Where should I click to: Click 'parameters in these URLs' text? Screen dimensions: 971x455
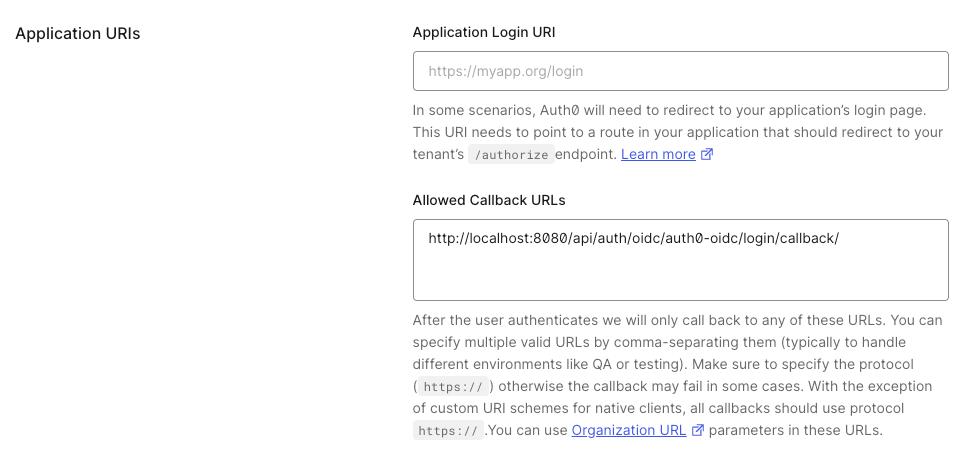click(x=796, y=430)
